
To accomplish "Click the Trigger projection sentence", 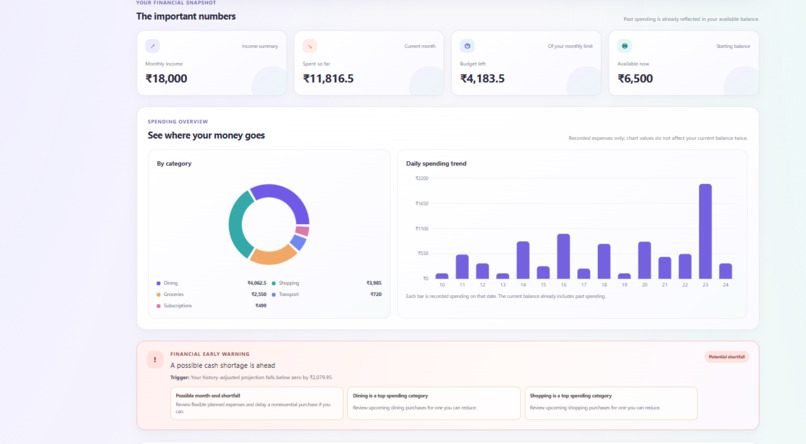I will 251,377.
